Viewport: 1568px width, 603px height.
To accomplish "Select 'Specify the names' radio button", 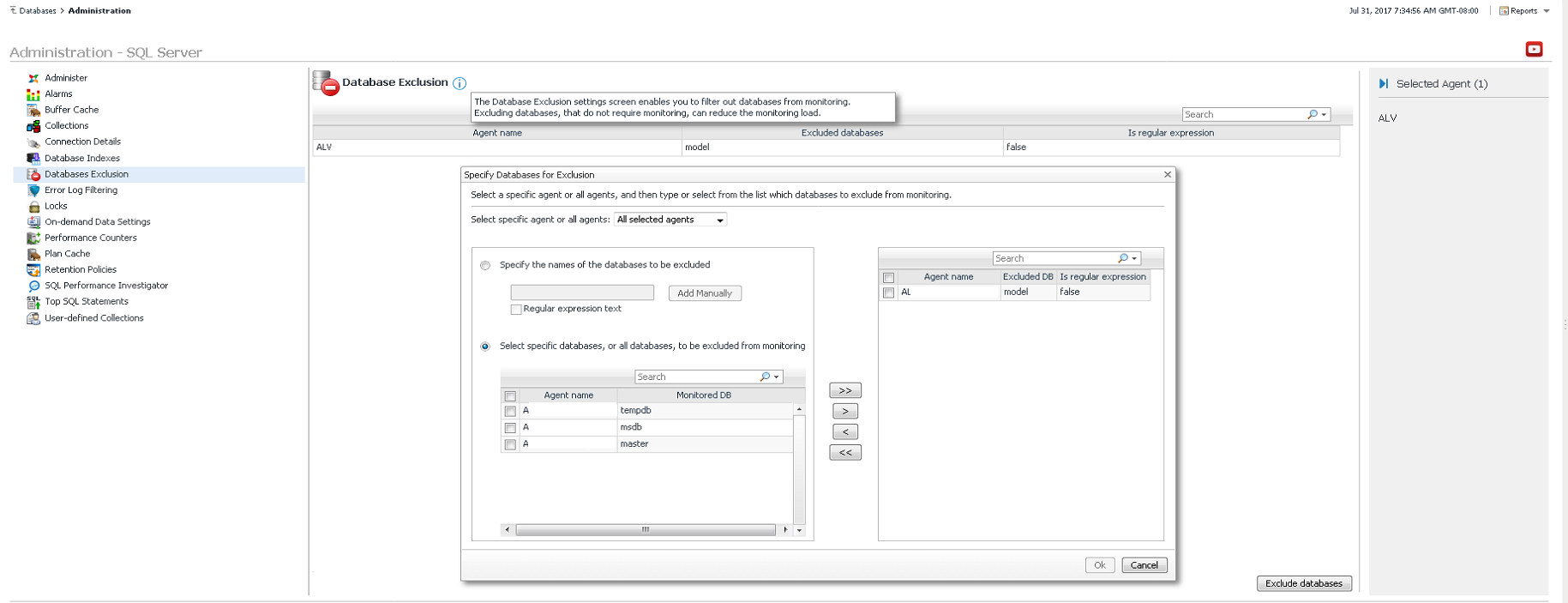I will [x=485, y=266].
